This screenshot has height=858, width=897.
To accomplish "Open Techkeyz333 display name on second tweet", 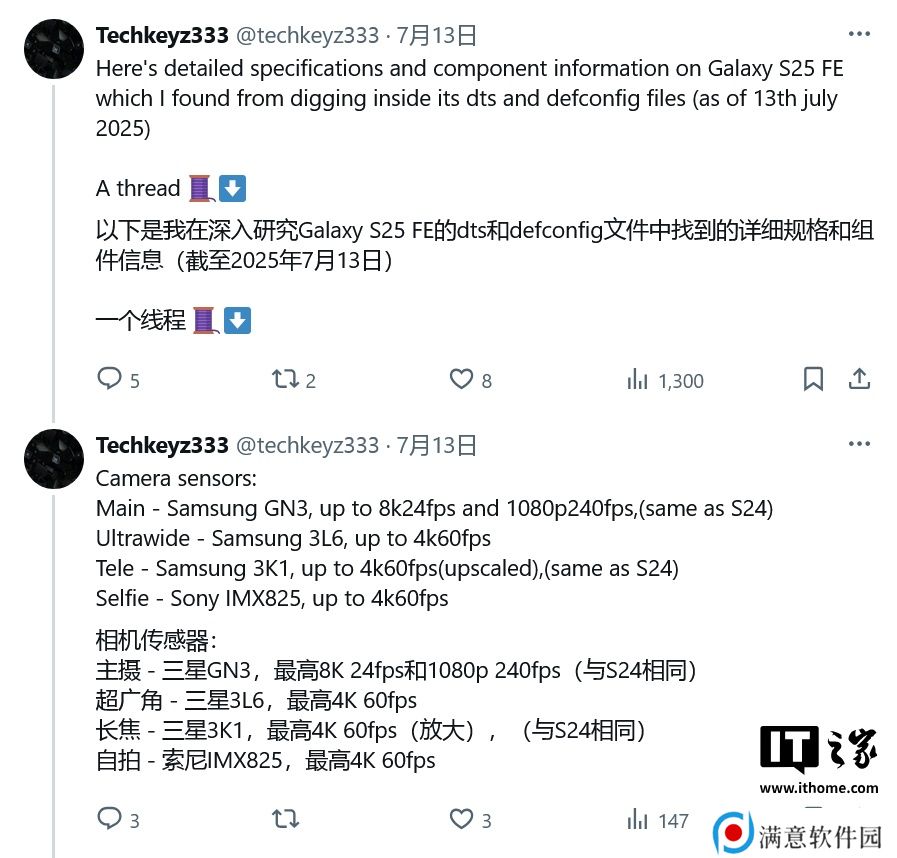I will pos(162,446).
